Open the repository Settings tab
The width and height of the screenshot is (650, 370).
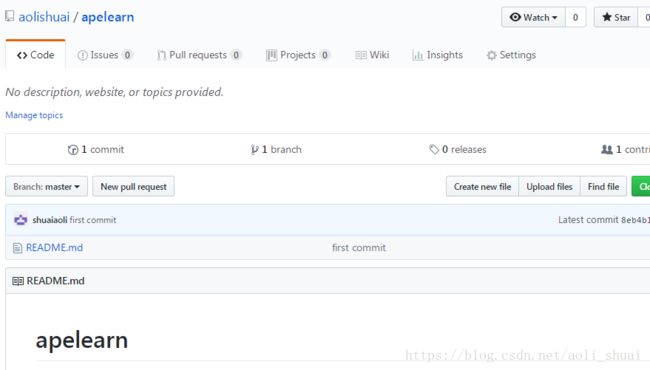(x=511, y=55)
